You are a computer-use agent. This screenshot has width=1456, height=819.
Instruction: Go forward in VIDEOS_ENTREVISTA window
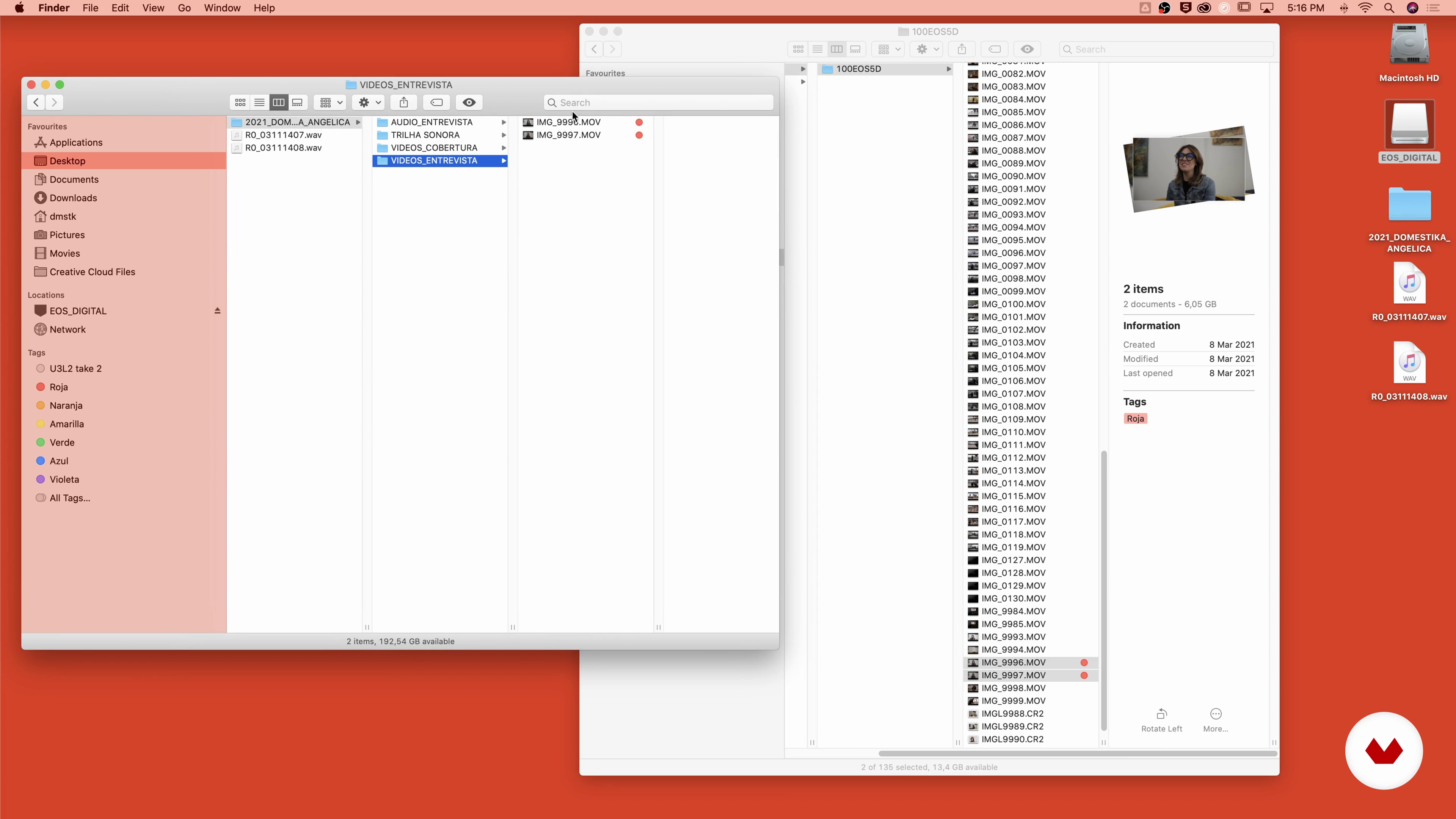pyautogui.click(x=54, y=102)
